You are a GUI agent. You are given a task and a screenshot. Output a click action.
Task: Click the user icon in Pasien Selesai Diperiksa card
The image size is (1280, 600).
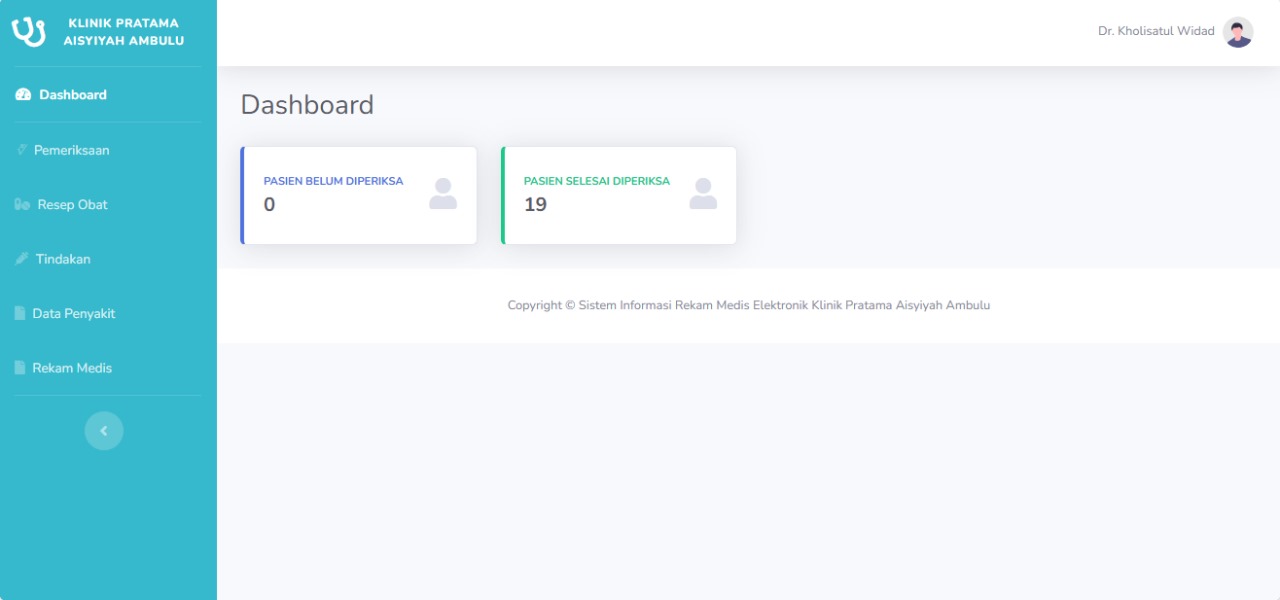(x=703, y=194)
